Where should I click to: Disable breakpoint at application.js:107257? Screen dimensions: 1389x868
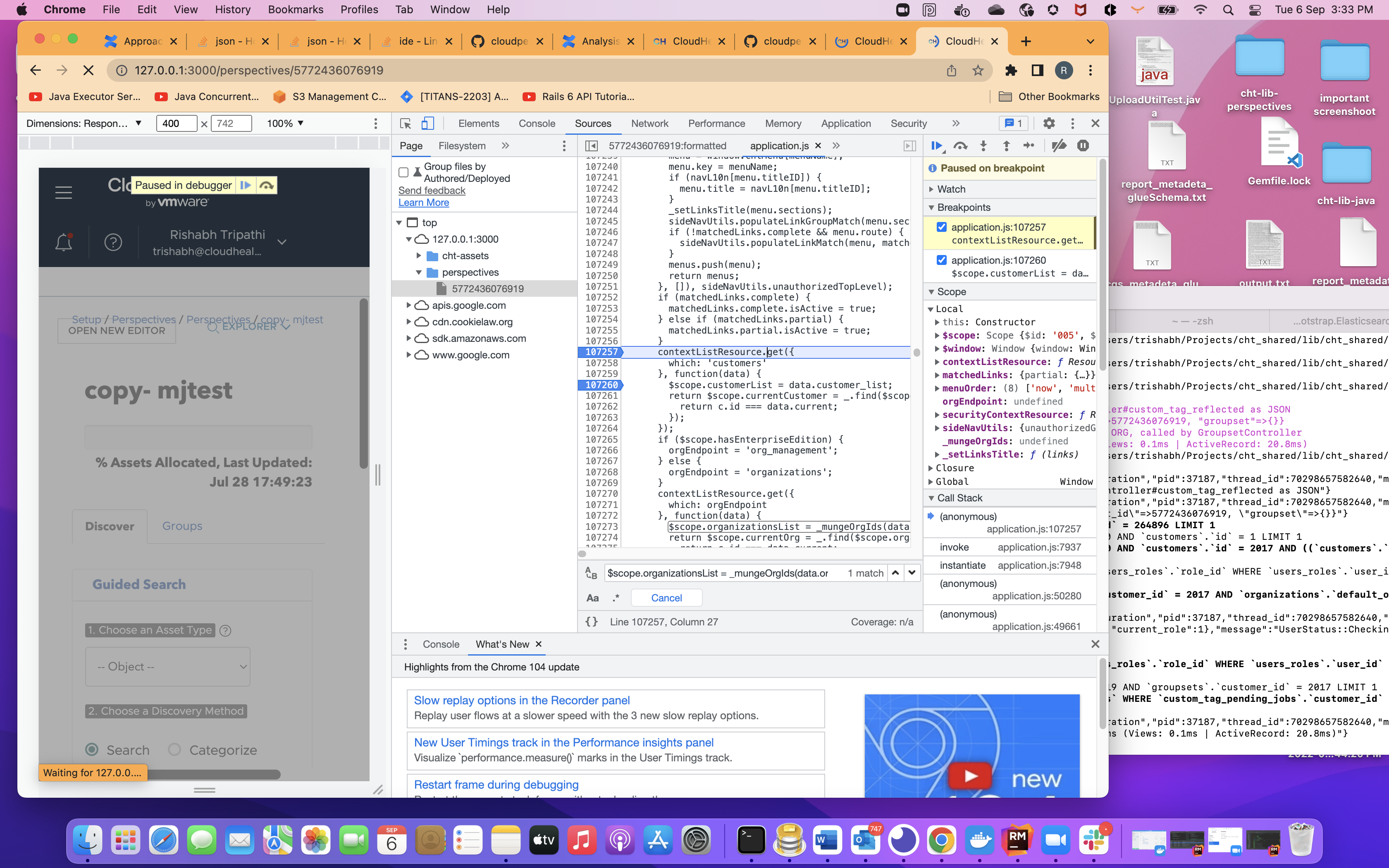point(941,227)
